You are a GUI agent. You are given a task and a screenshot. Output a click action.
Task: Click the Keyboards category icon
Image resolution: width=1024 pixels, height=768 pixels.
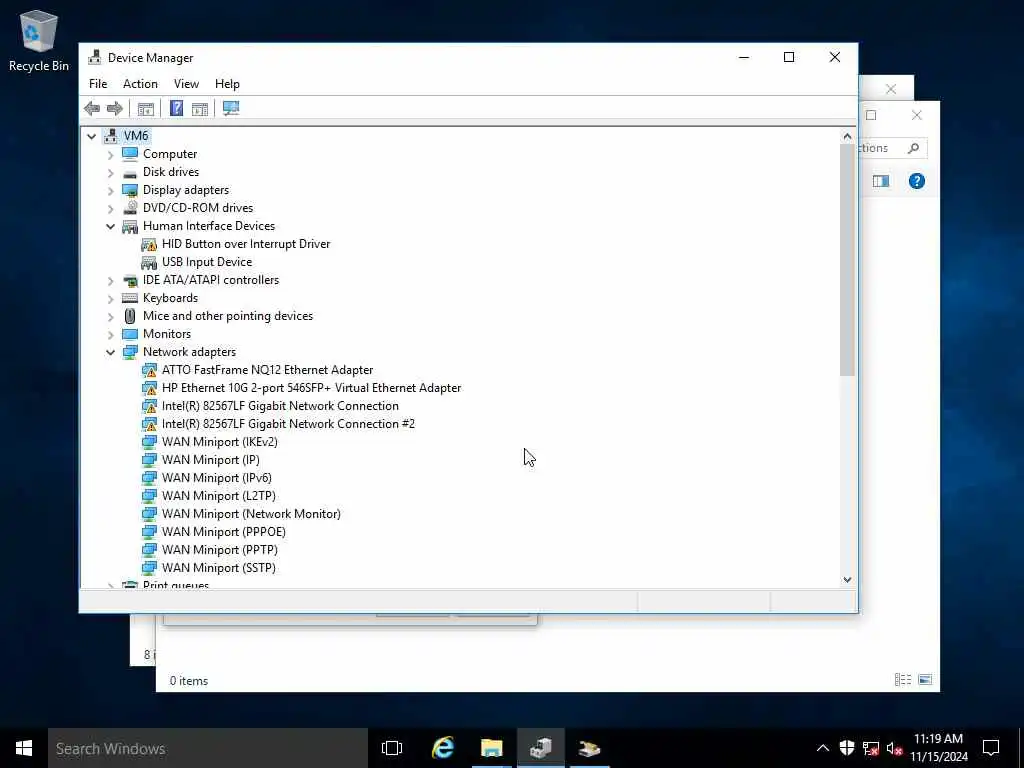click(130, 298)
